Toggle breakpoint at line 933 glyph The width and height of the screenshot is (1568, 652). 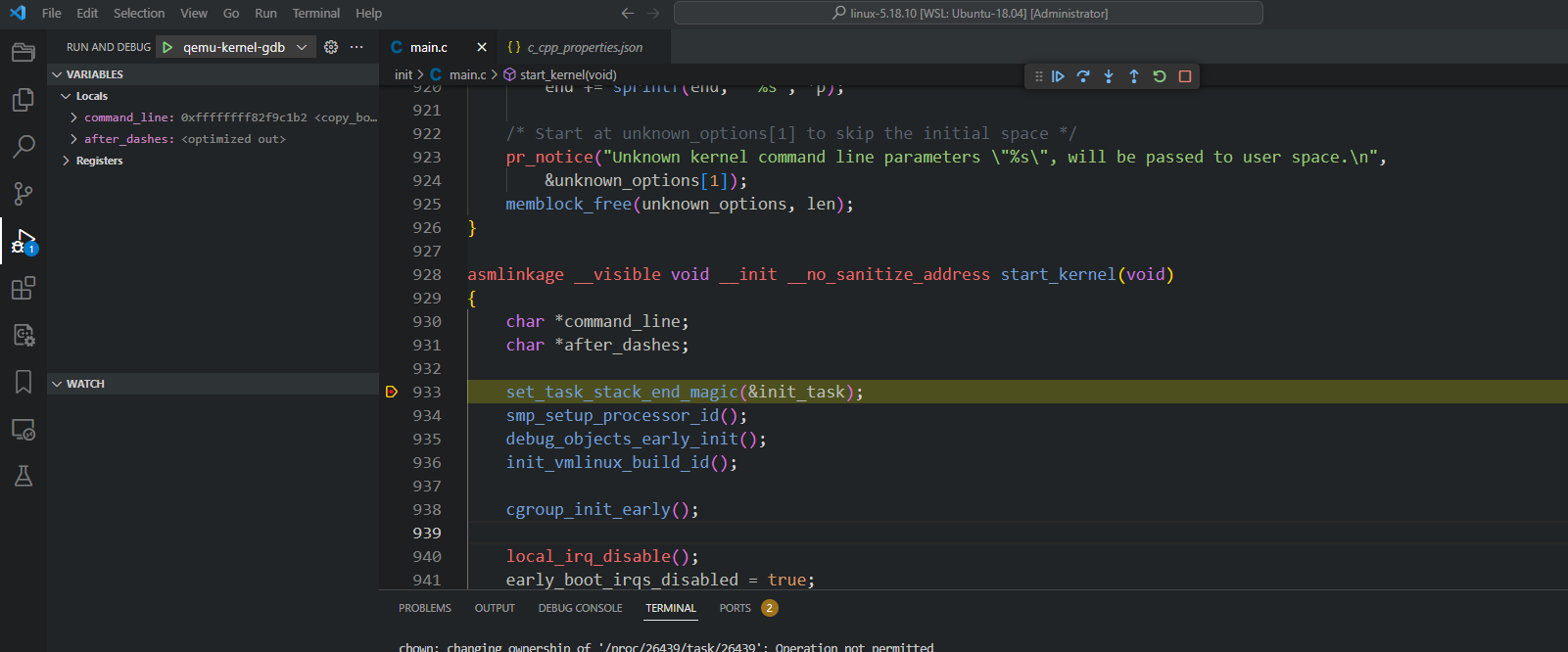pos(392,392)
